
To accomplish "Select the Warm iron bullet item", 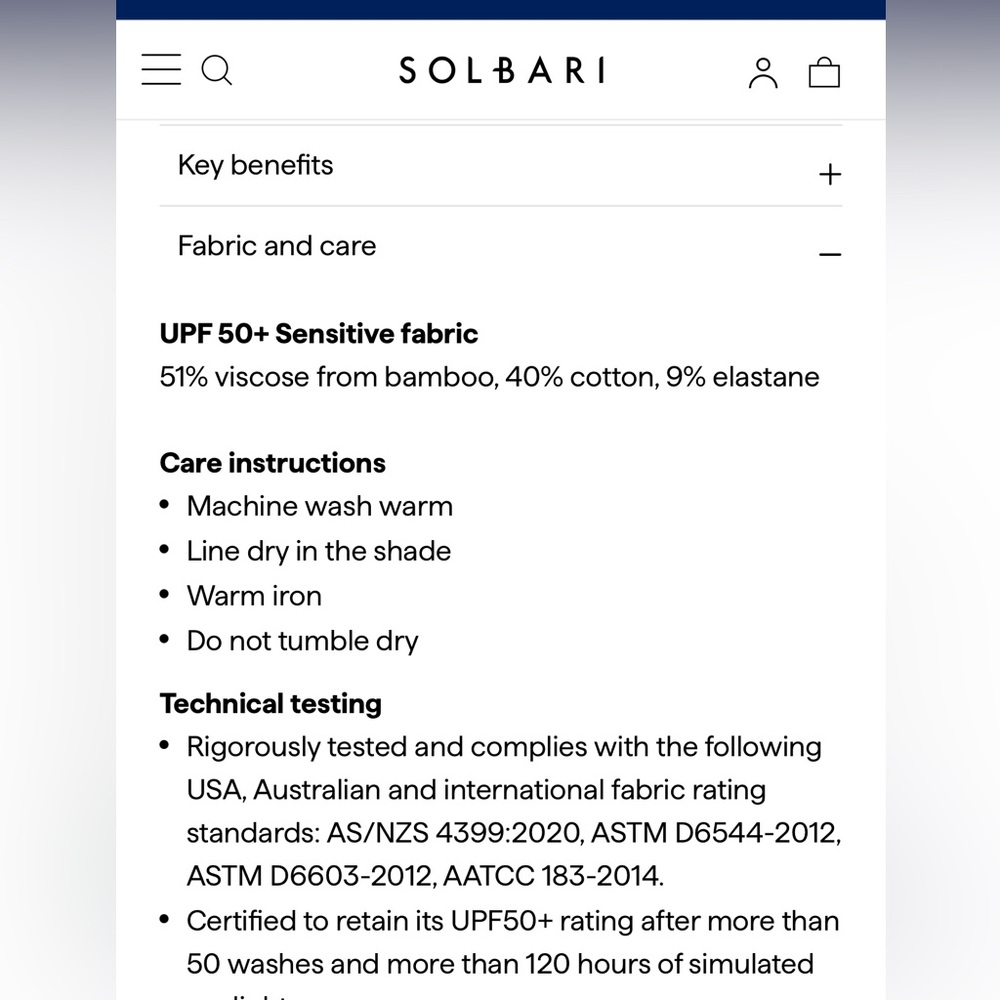I will point(254,596).
